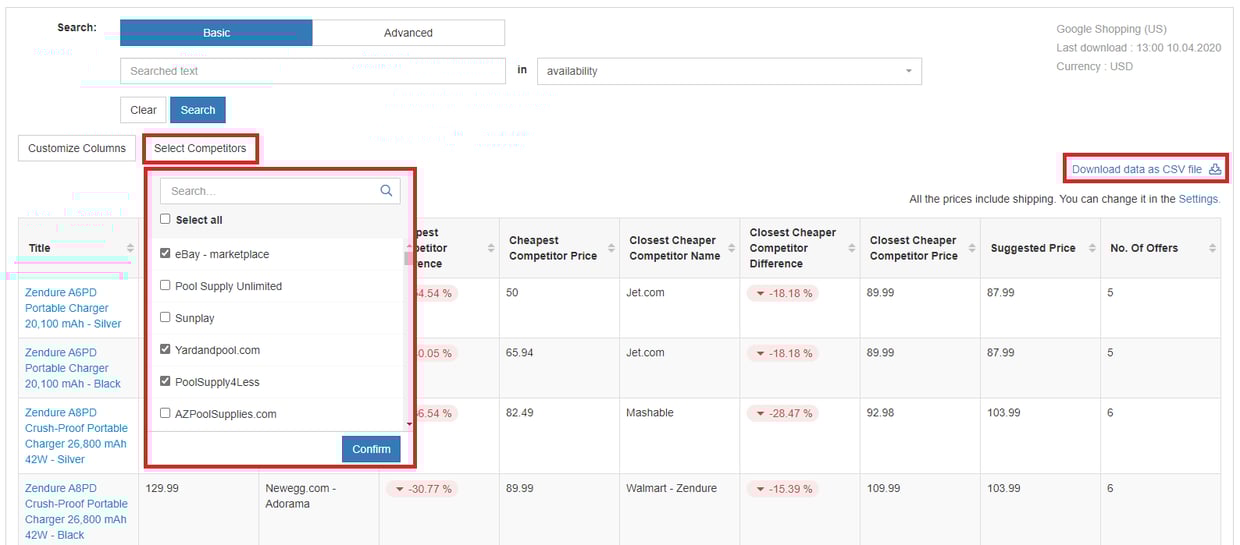The image size is (1240, 545).
Task: Sort by Closest Cheaper Competitor Name arrows
Action: [x=731, y=248]
